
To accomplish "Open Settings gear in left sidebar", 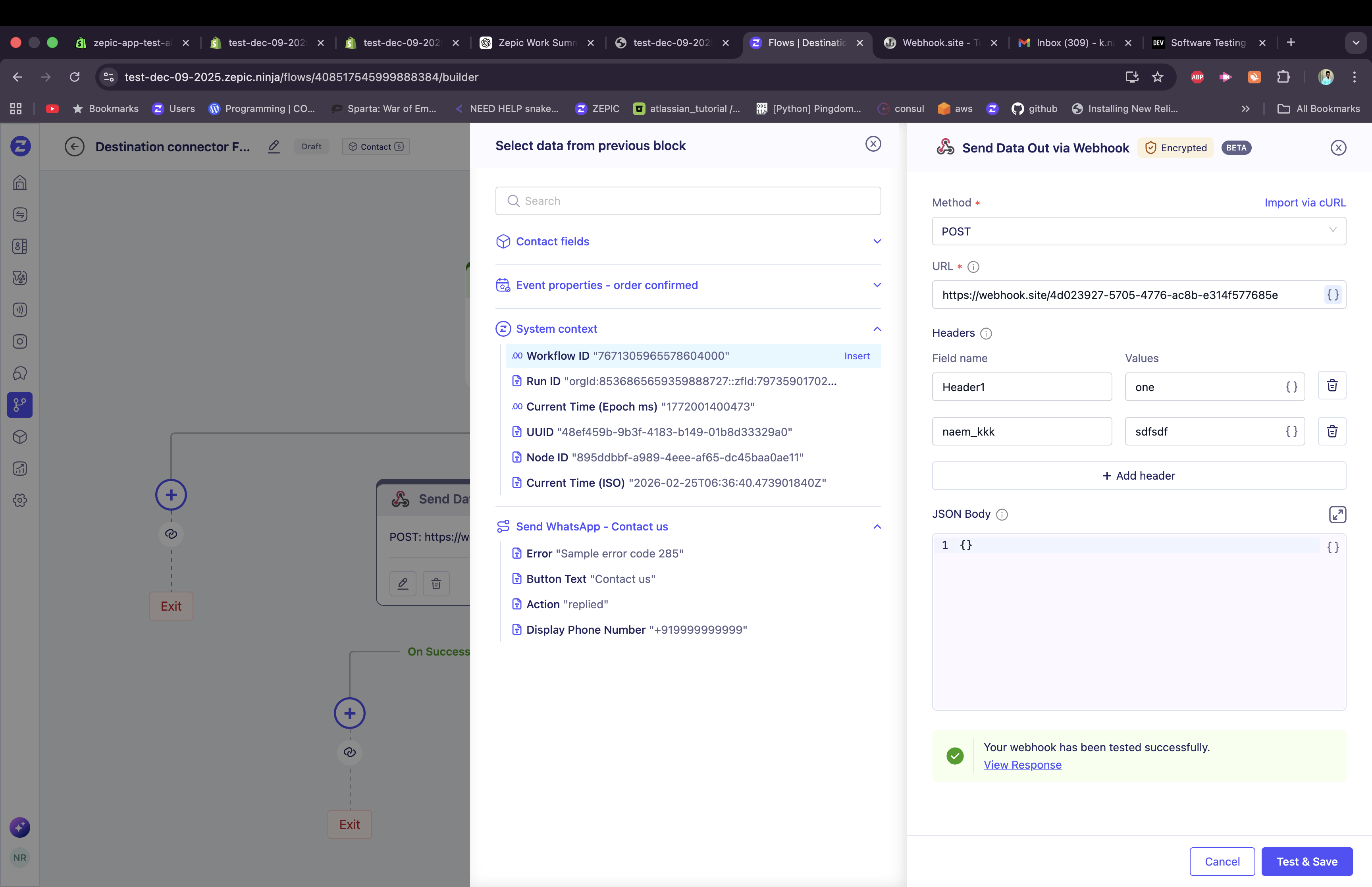I will pos(20,501).
